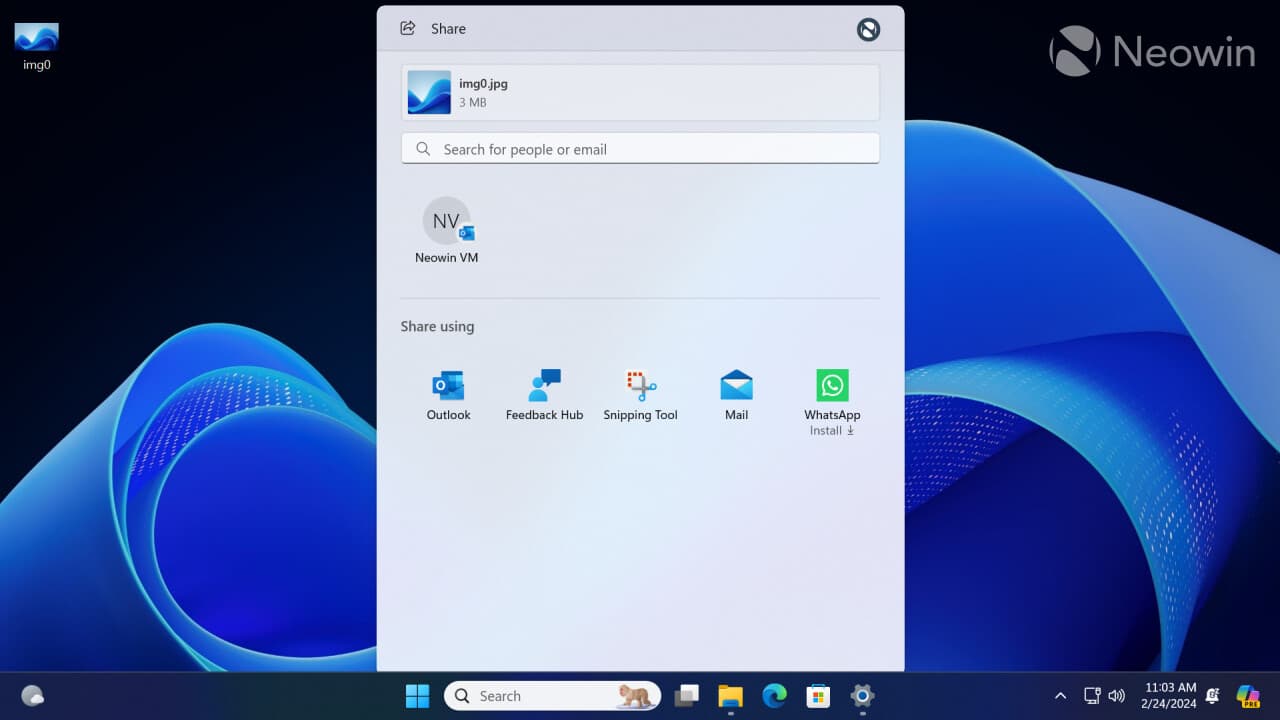
Task: Launch Copilot preview from the system tray
Action: [1247, 695]
